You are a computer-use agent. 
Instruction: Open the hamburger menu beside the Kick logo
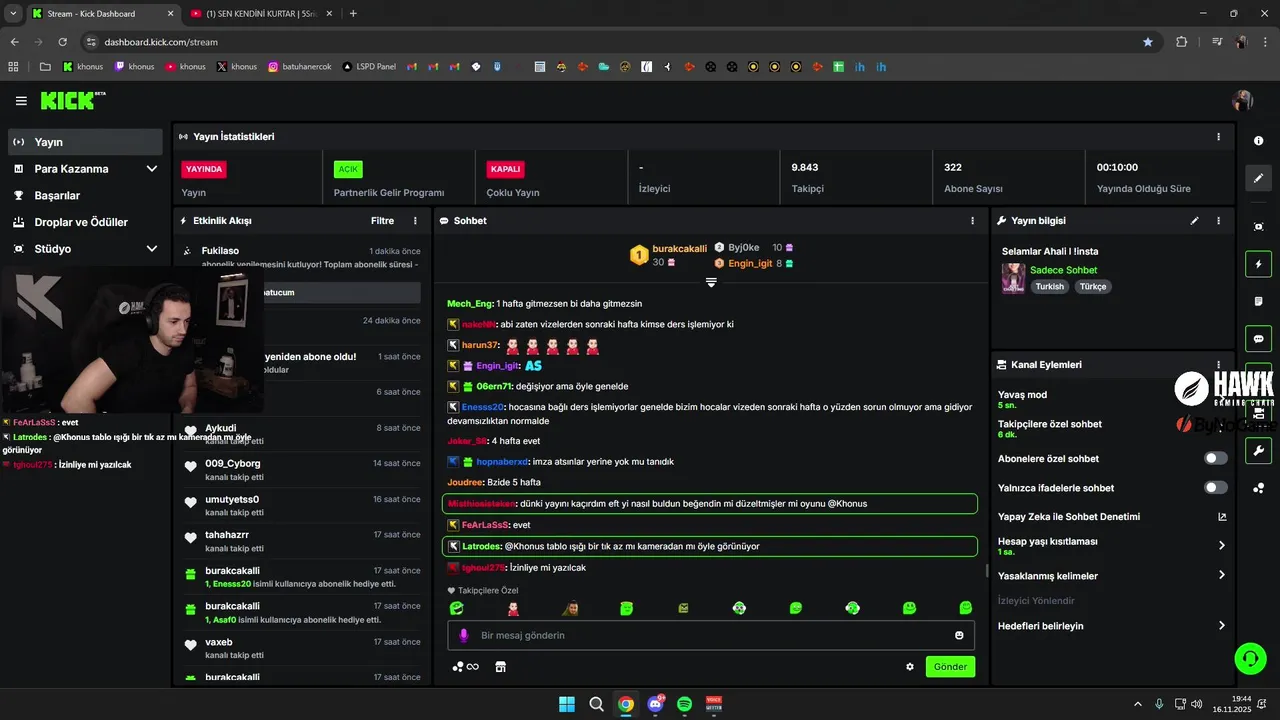pyautogui.click(x=21, y=101)
